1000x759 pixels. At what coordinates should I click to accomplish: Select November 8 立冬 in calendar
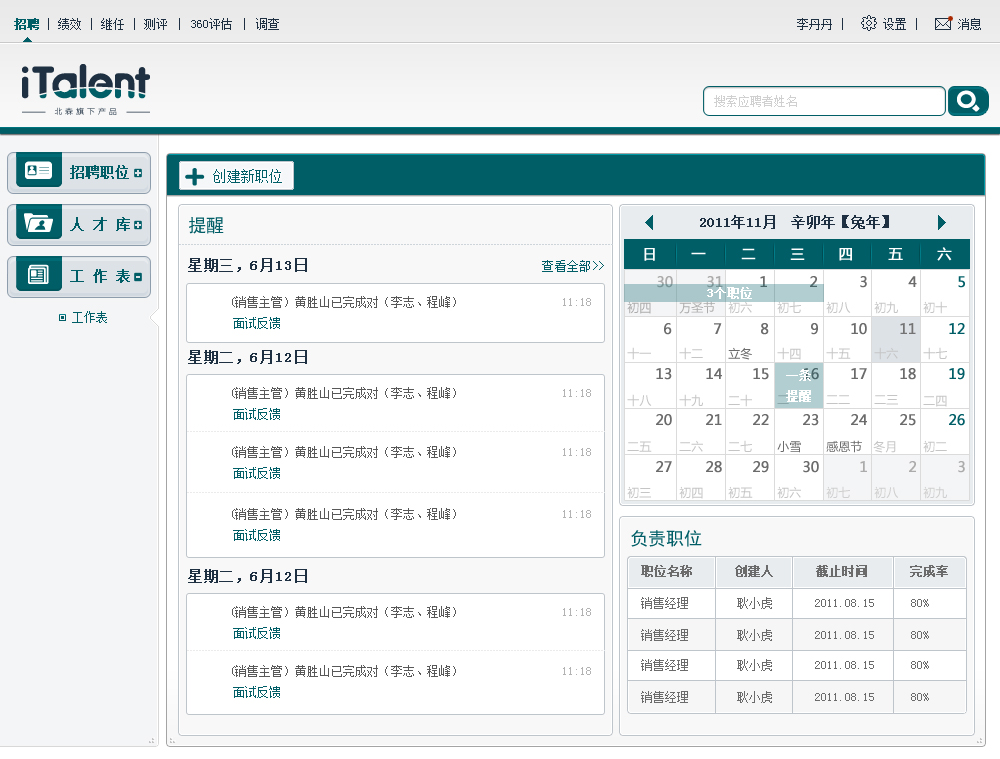tap(749, 340)
